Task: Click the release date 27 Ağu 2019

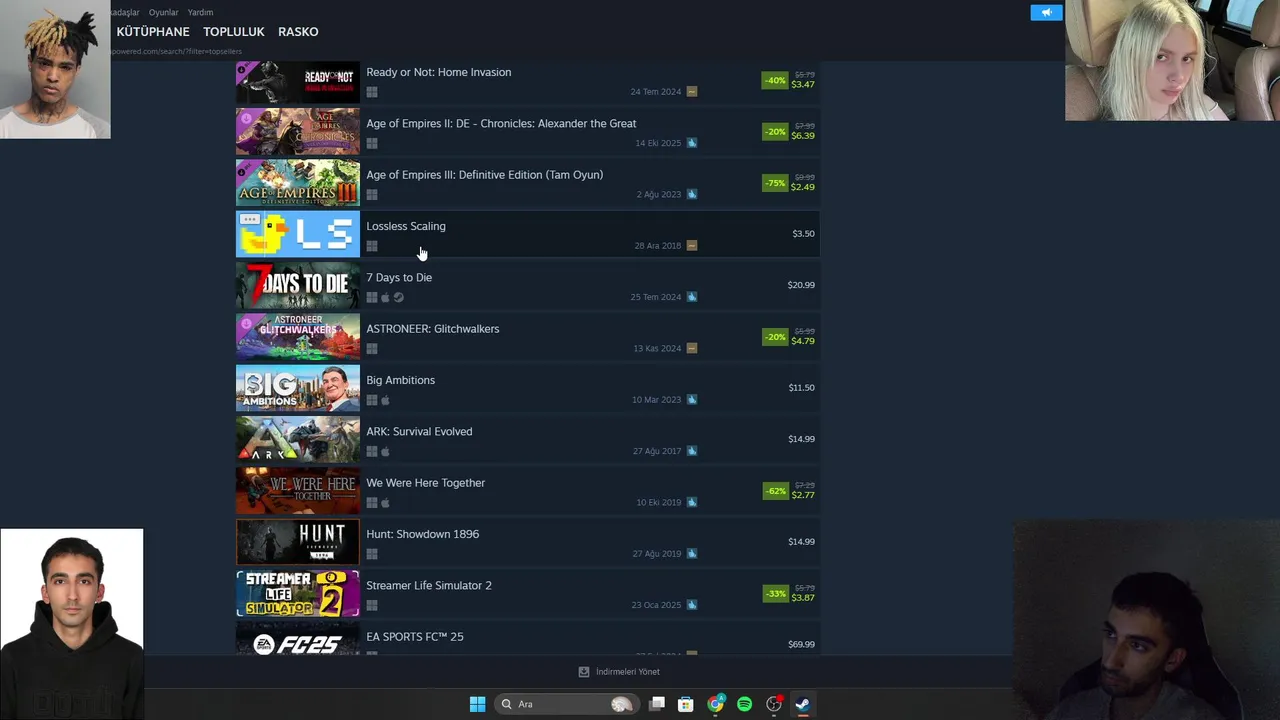Action: tap(657, 554)
